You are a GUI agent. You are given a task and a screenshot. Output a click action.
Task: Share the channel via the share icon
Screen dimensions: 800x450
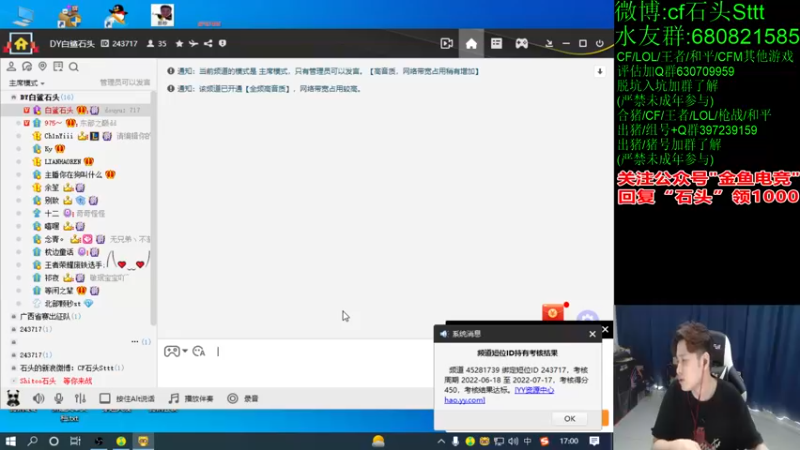208,44
